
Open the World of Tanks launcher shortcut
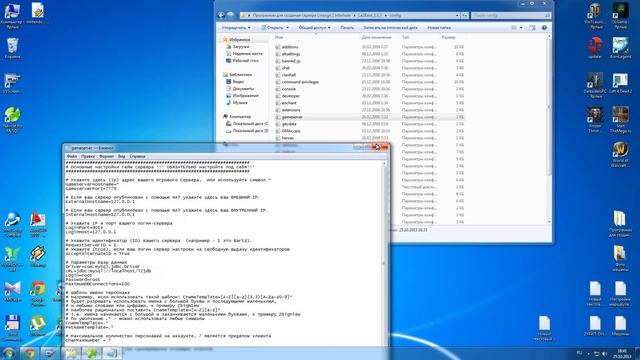pyautogui.click(x=596, y=16)
